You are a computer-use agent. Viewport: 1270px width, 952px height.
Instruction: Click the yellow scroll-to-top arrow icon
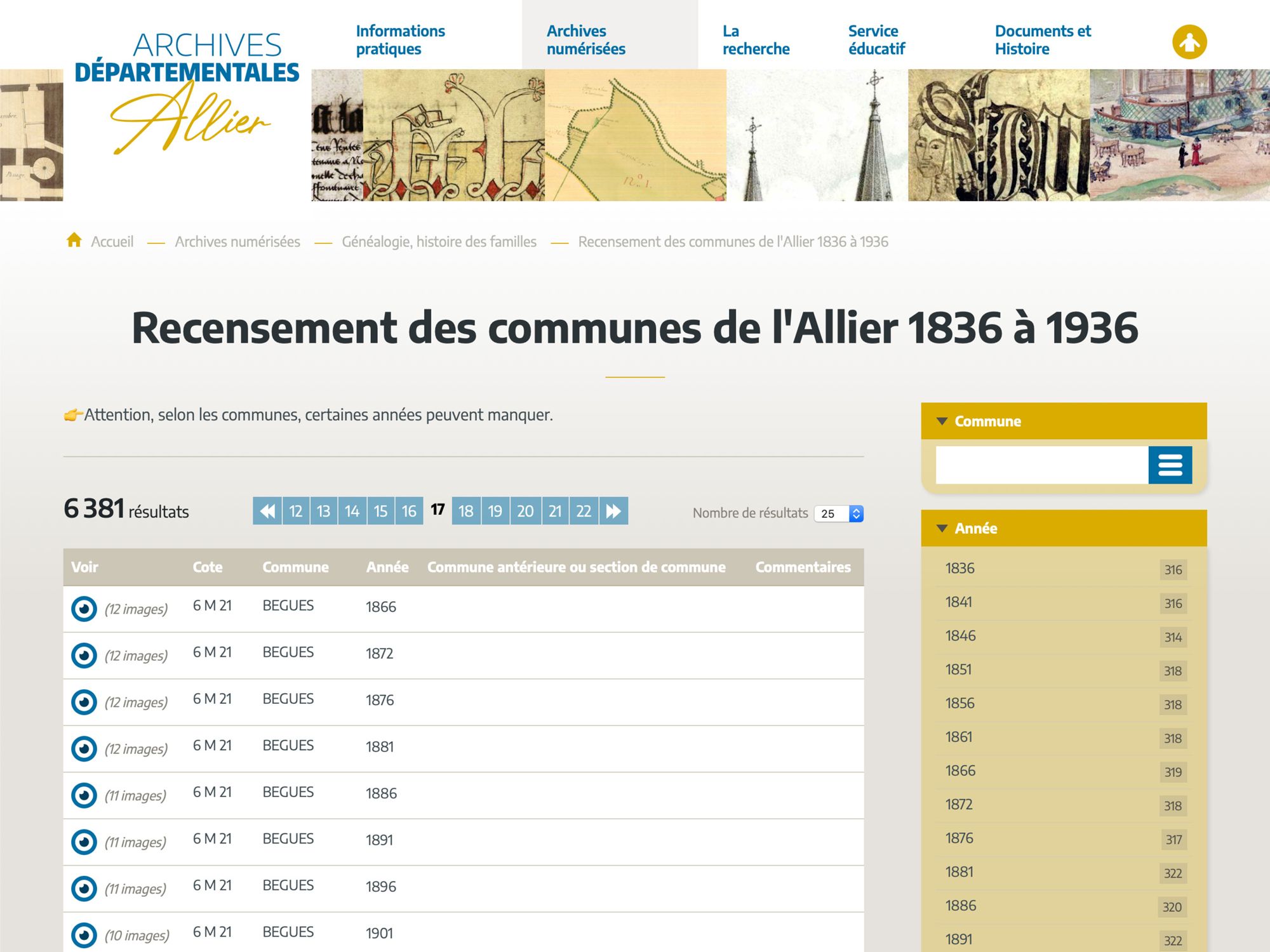1189,42
